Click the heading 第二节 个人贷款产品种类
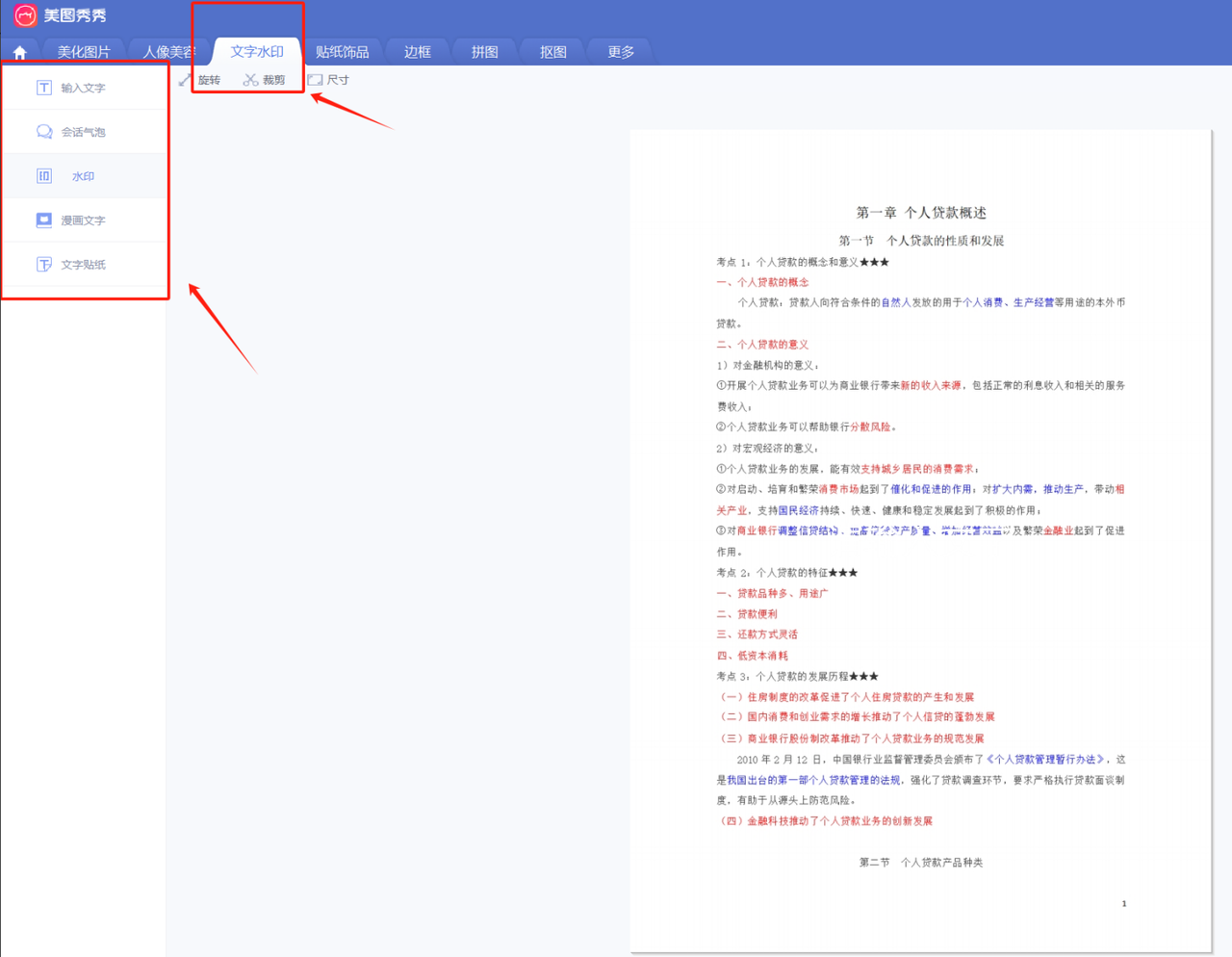The image size is (1232, 957). (921, 863)
